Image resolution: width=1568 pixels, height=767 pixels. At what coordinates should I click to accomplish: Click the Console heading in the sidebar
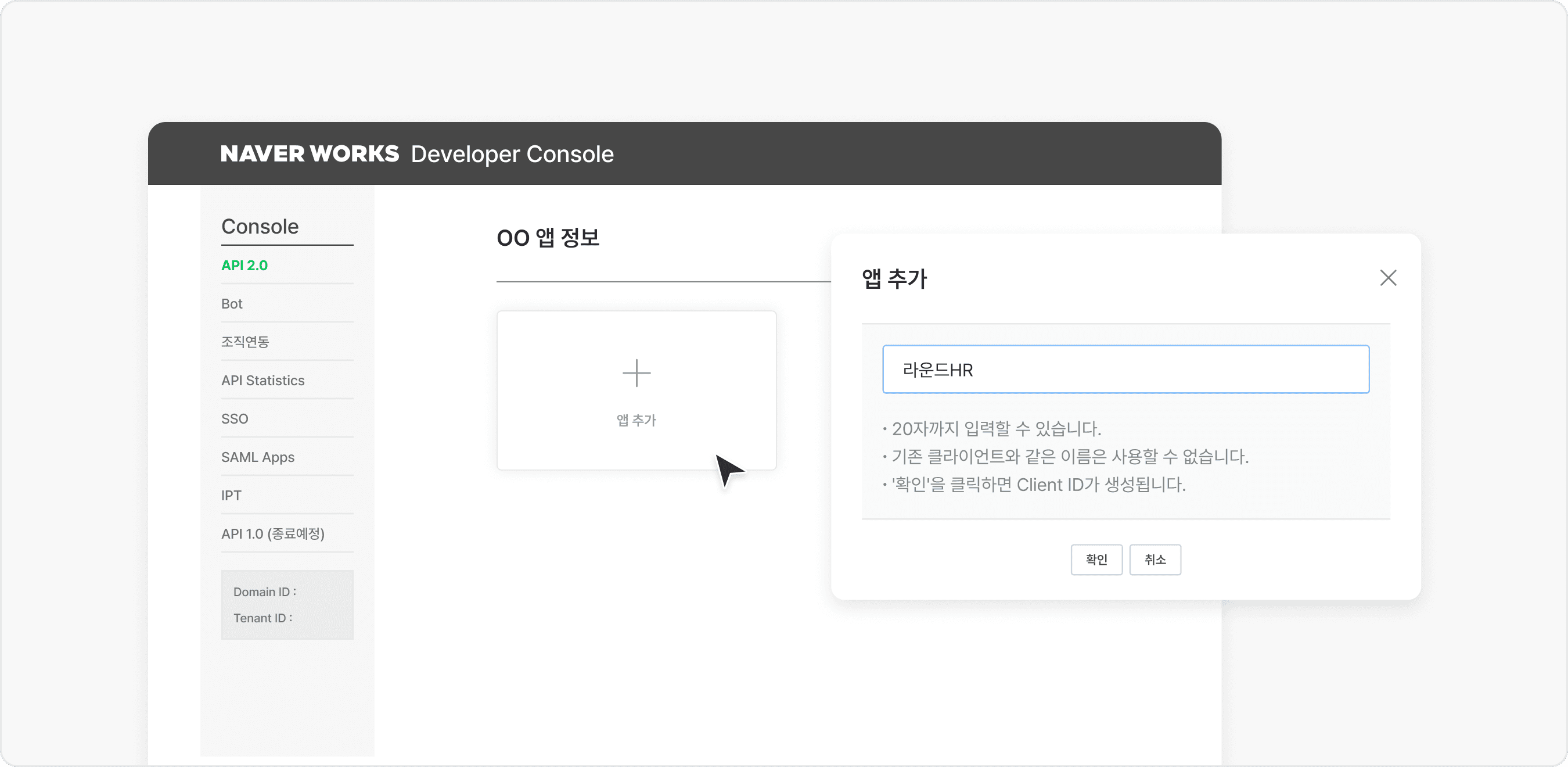(x=260, y=226)
